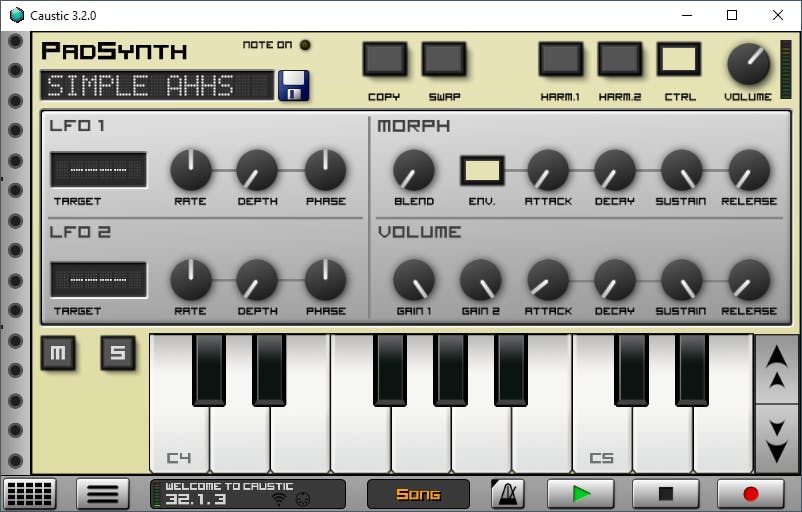Click the master Volume knob

pyautogui.click(x=748, y=64)
